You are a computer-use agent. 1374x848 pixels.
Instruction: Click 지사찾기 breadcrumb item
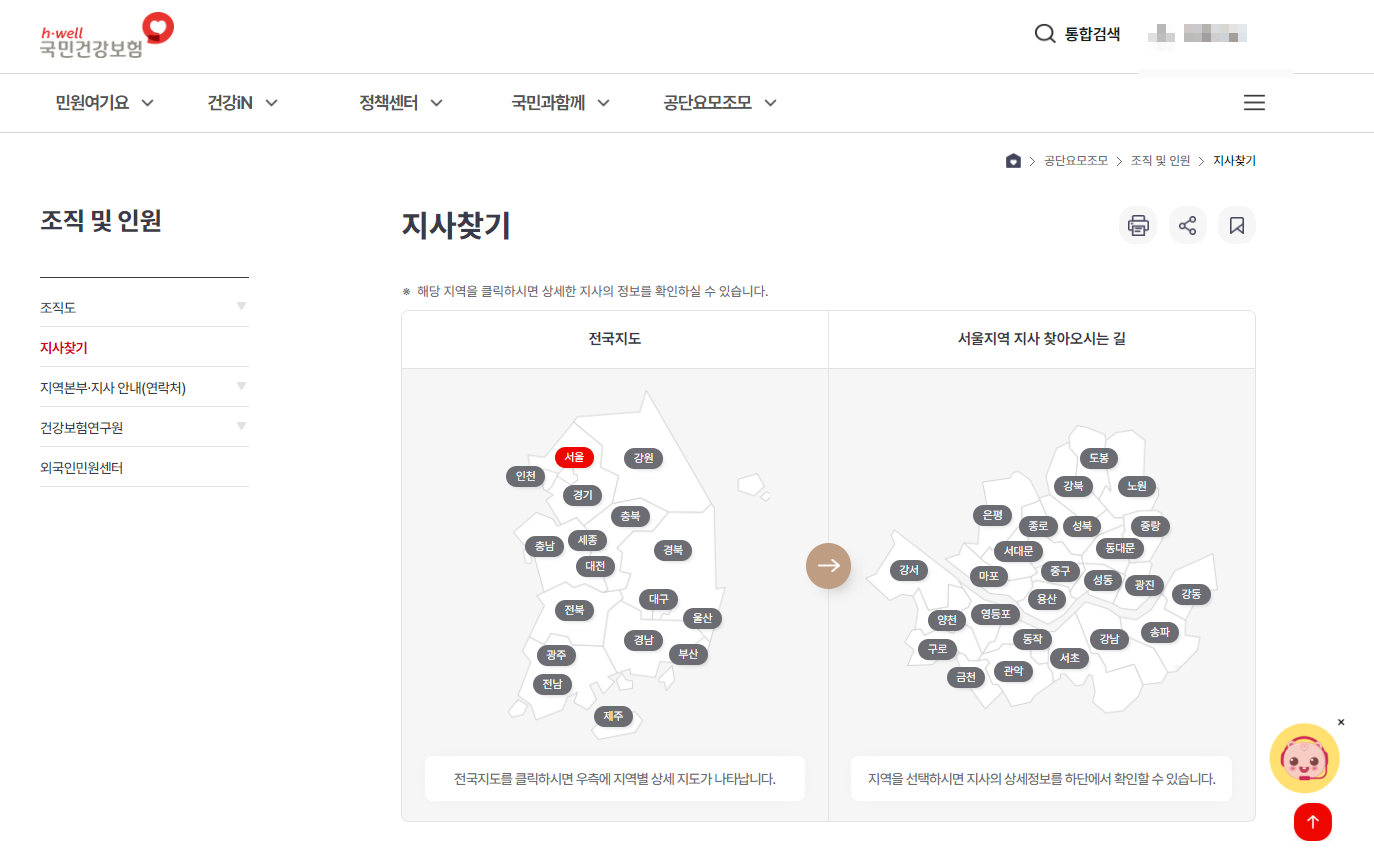pos(1234,161)
